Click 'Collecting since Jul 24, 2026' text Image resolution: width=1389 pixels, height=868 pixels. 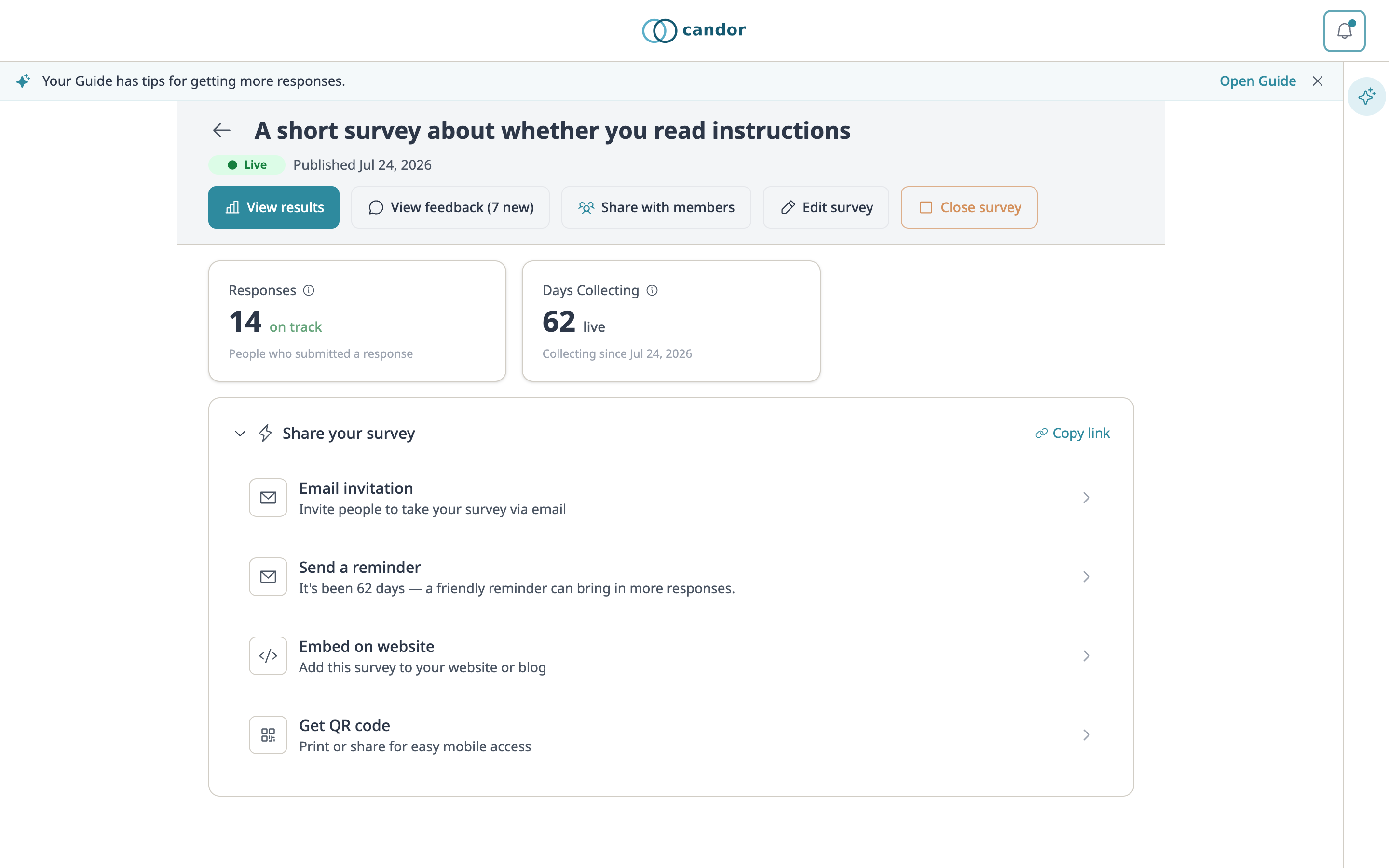coord(617,353)
